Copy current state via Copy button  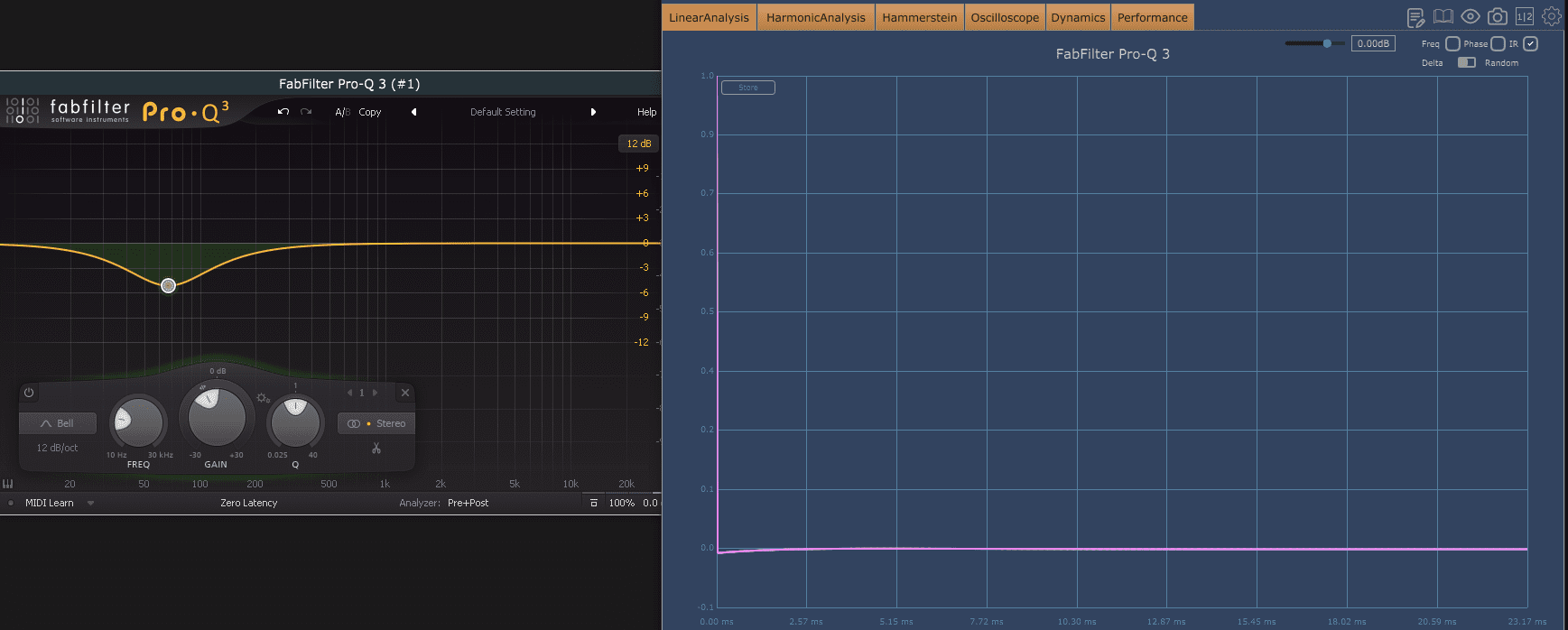point(370,112)
